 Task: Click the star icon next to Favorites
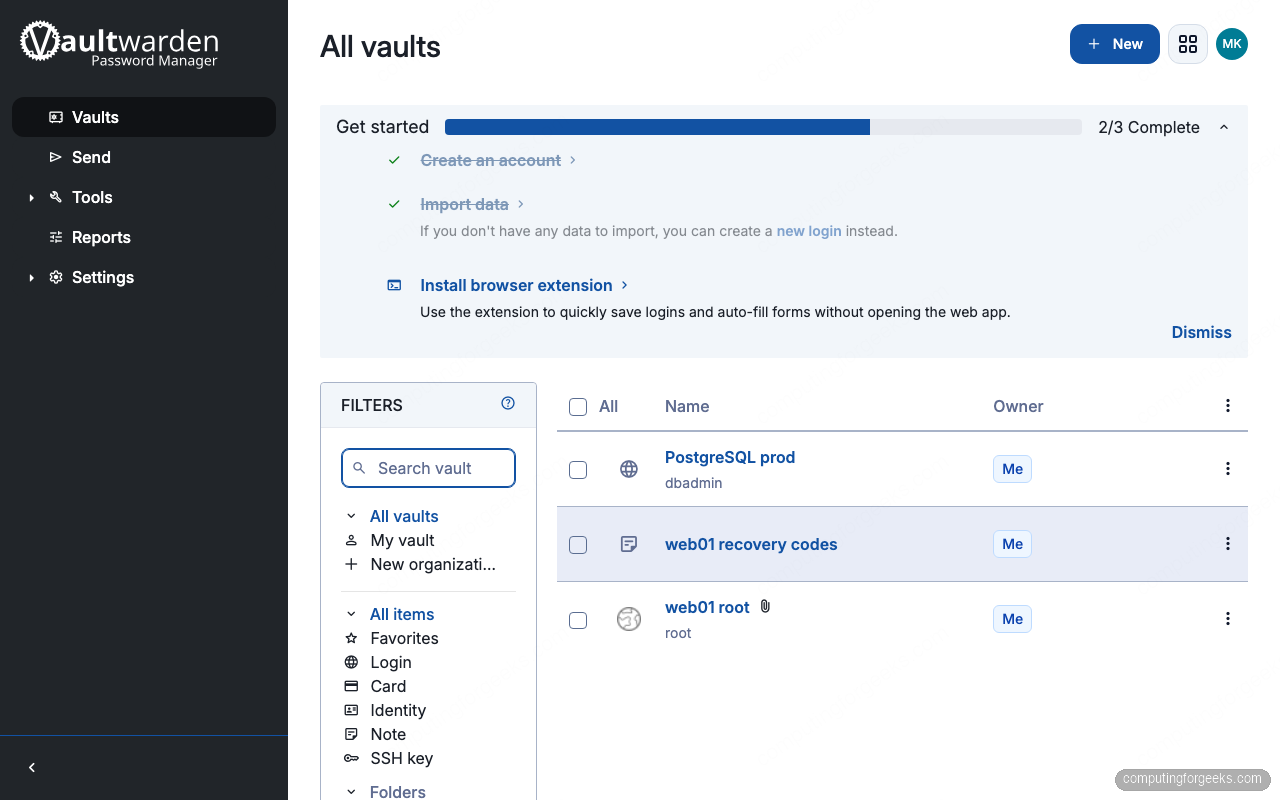coord(351,638)
